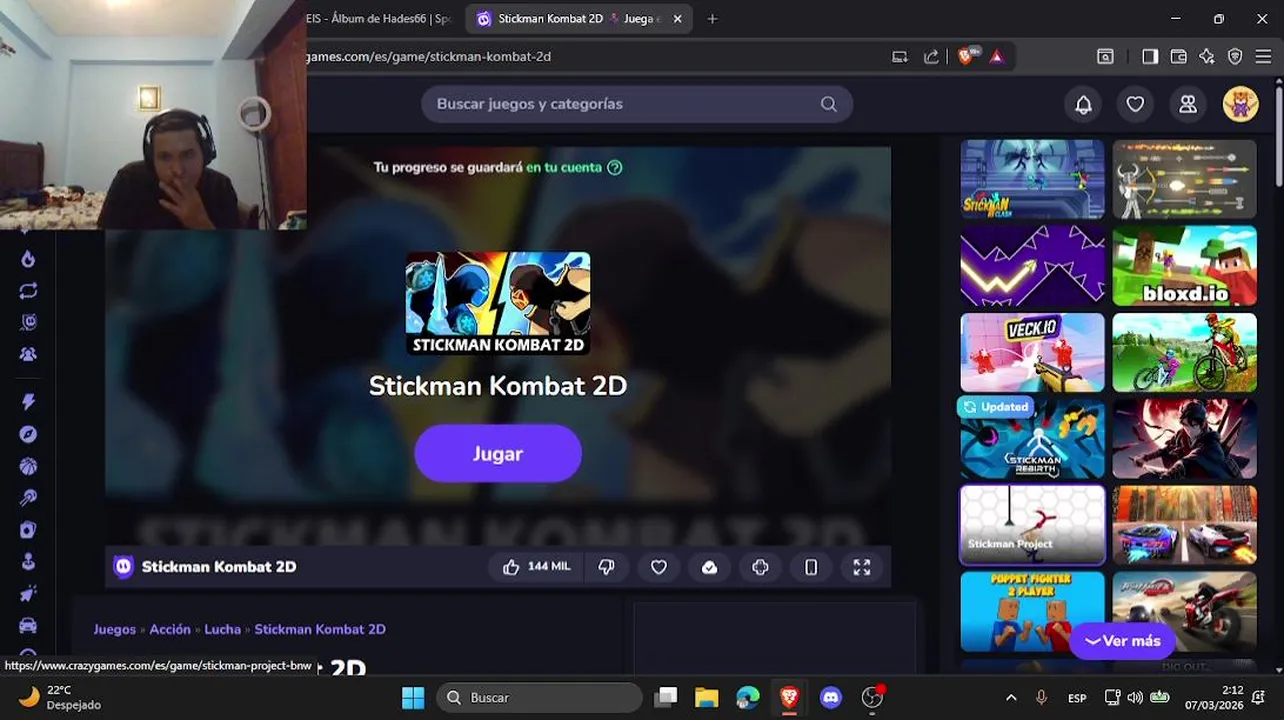This screenshot has height=720, width=1284.
Task: Go to Acción breadcrumb link
Action: [170, 629]
